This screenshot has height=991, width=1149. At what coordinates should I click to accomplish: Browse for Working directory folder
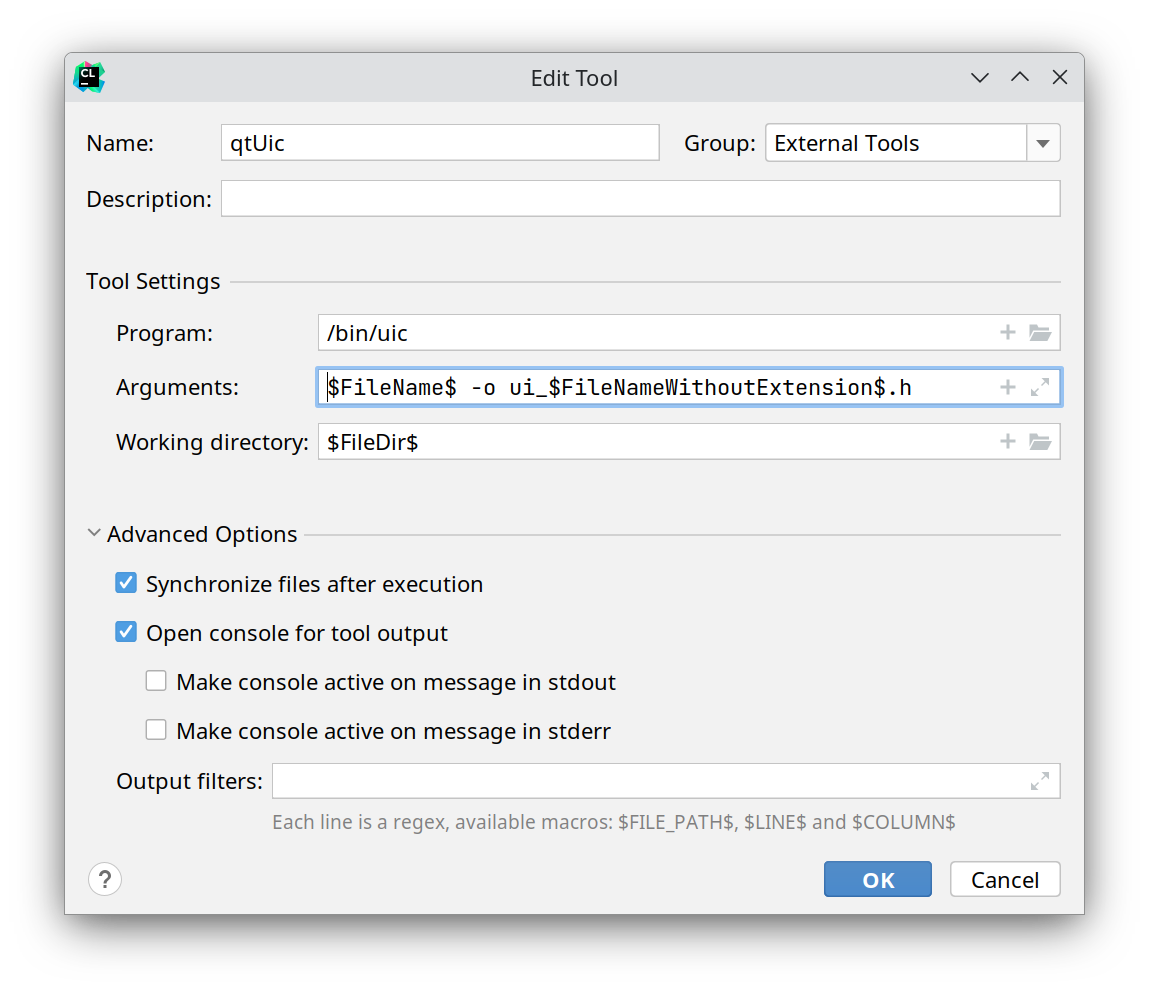tap(1040, 441)
